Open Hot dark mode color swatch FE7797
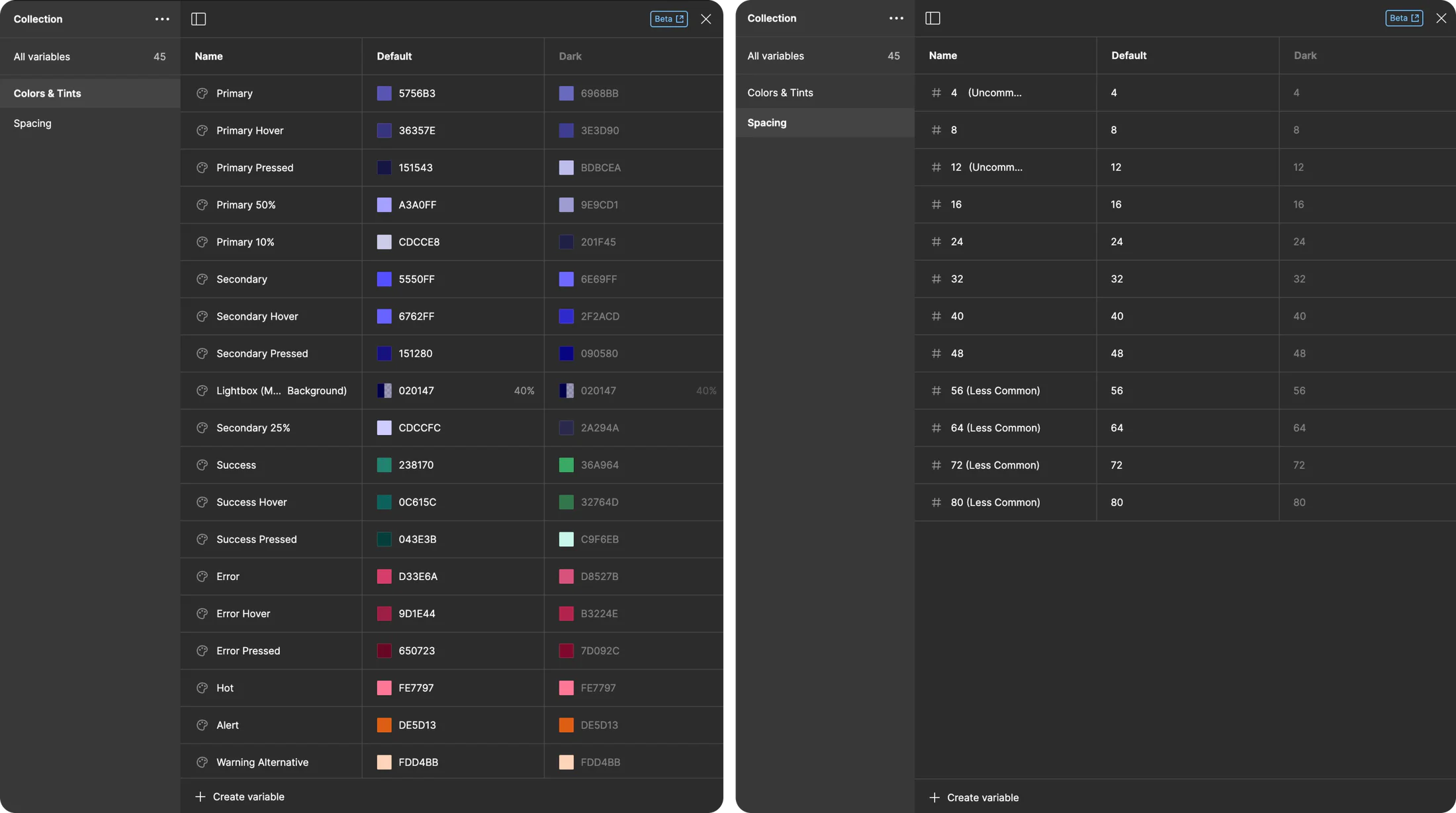 [567, 688]
